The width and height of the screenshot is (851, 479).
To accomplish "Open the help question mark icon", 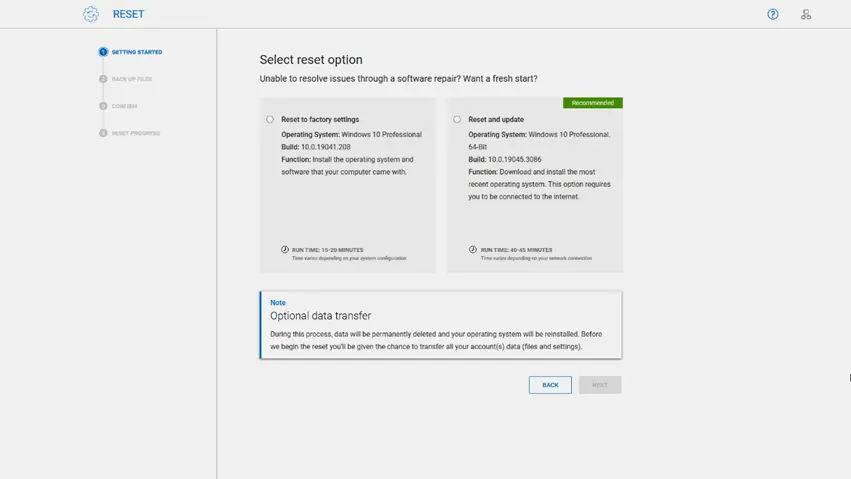I will tap(772, 14).
